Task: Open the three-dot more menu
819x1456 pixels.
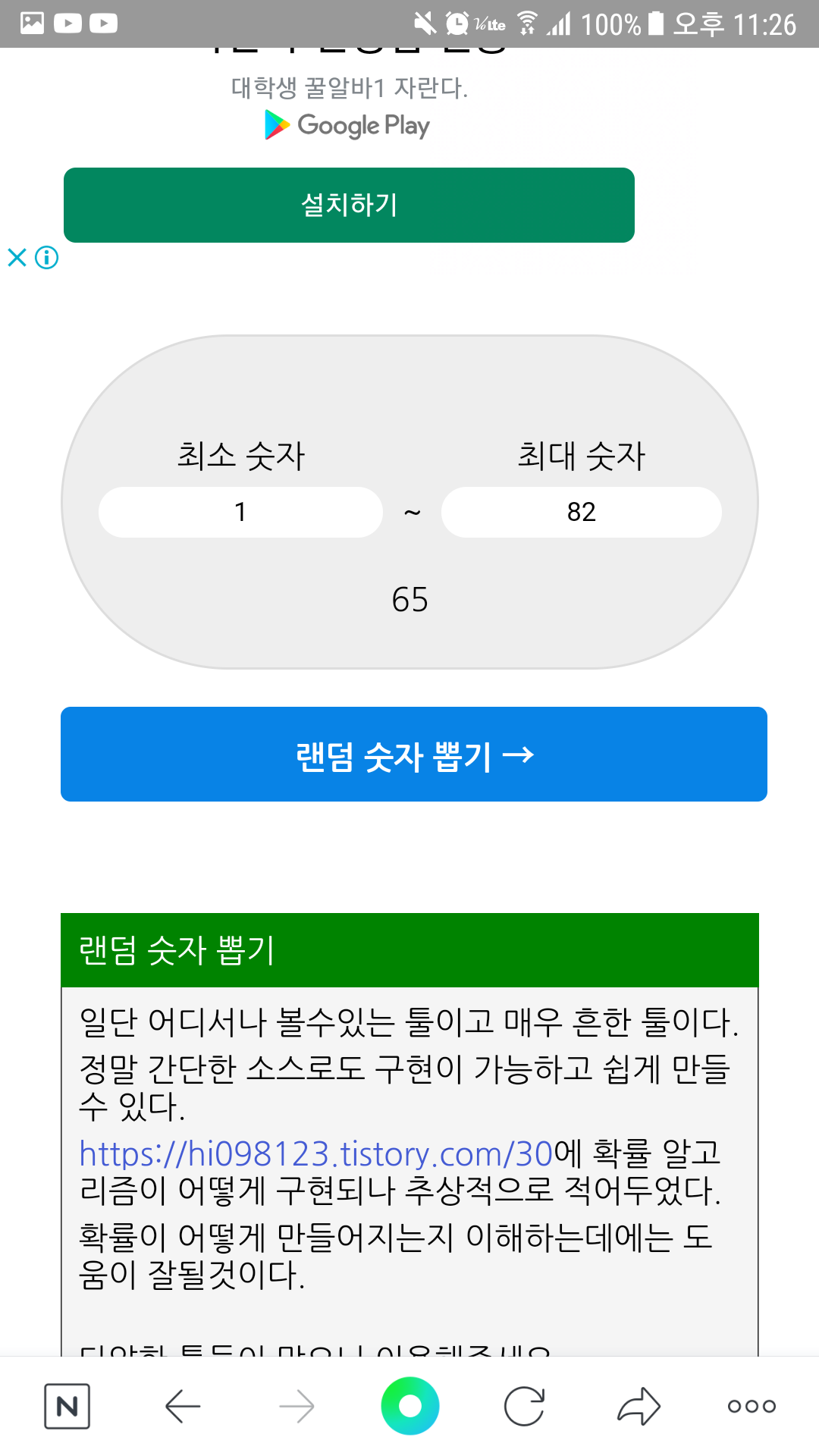Action: [x=752, y=1407]
